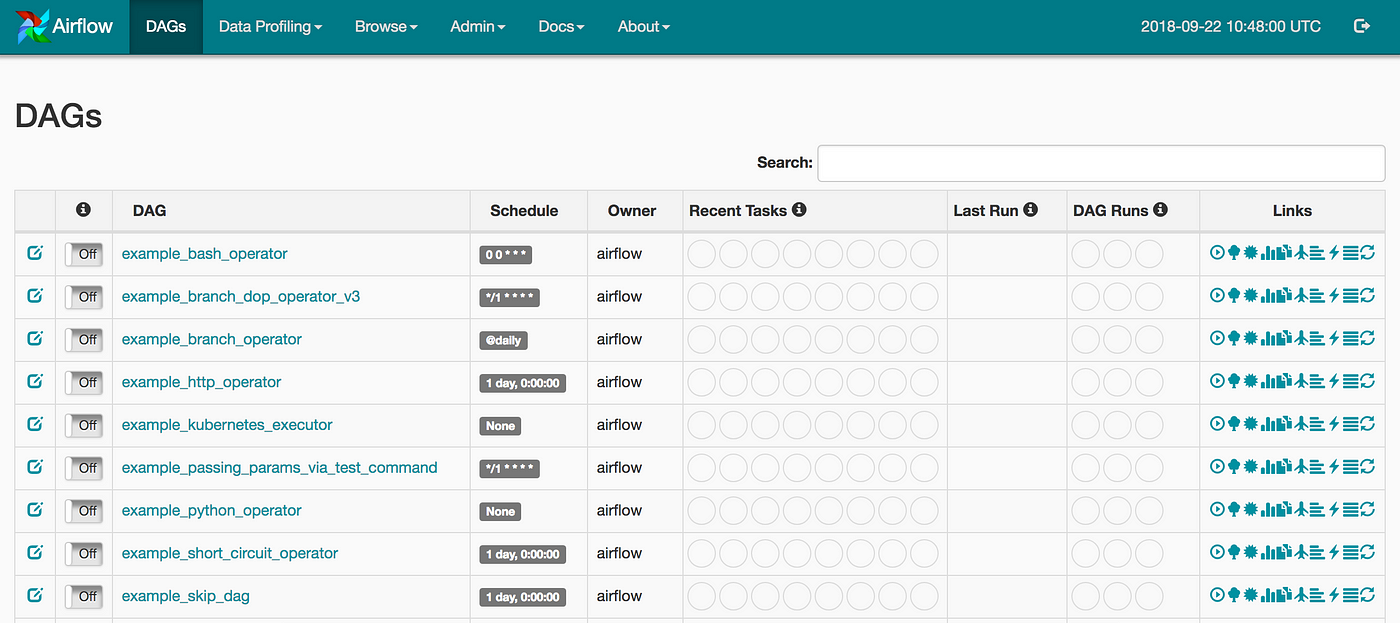Toggle example_passing_params_via_test_command Off switch
The height and width of the screenshot is (623, 1400).
pyautogui.click(x=84, y=468)
